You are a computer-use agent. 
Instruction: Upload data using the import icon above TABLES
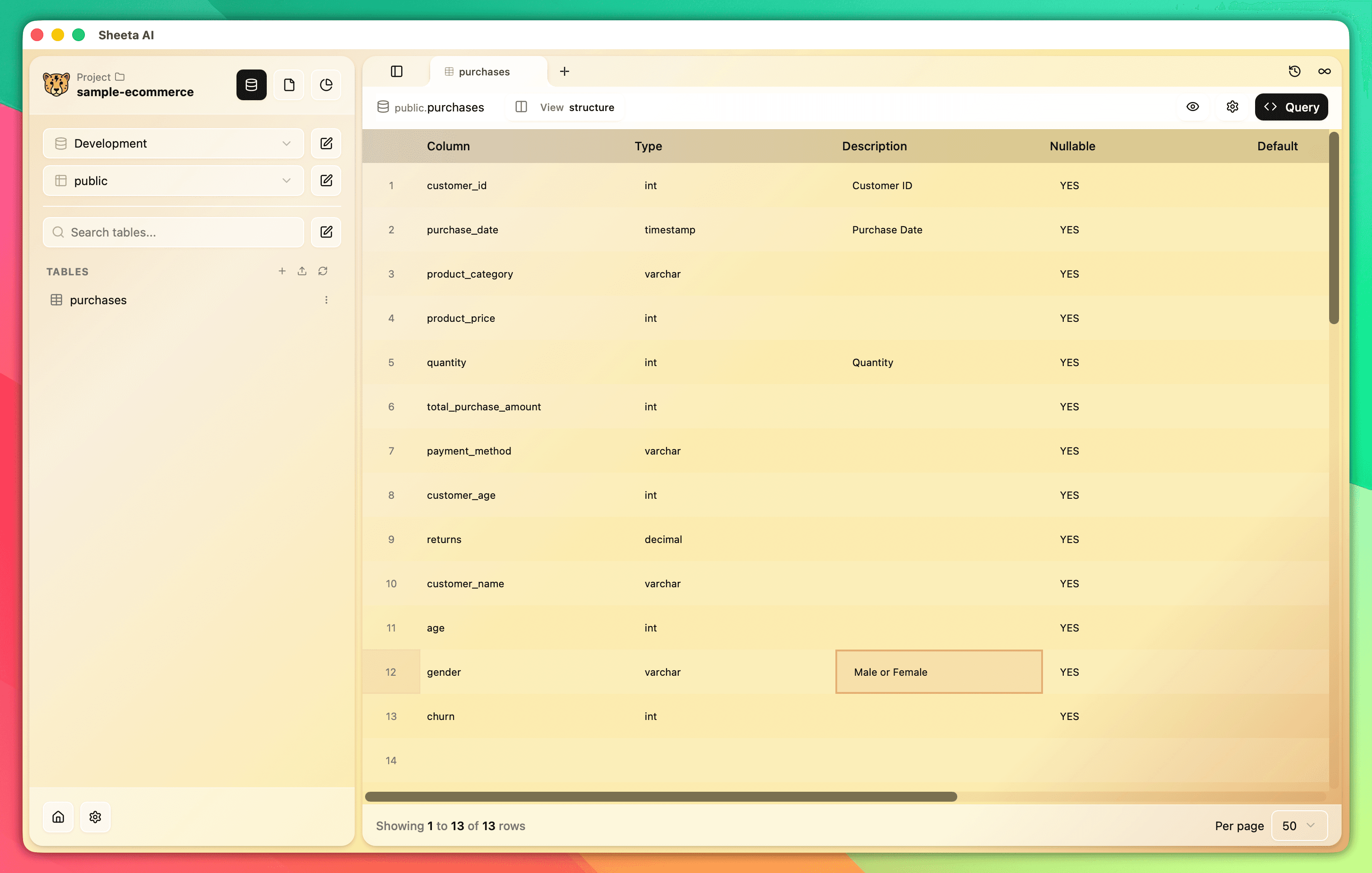coord(302,271)
